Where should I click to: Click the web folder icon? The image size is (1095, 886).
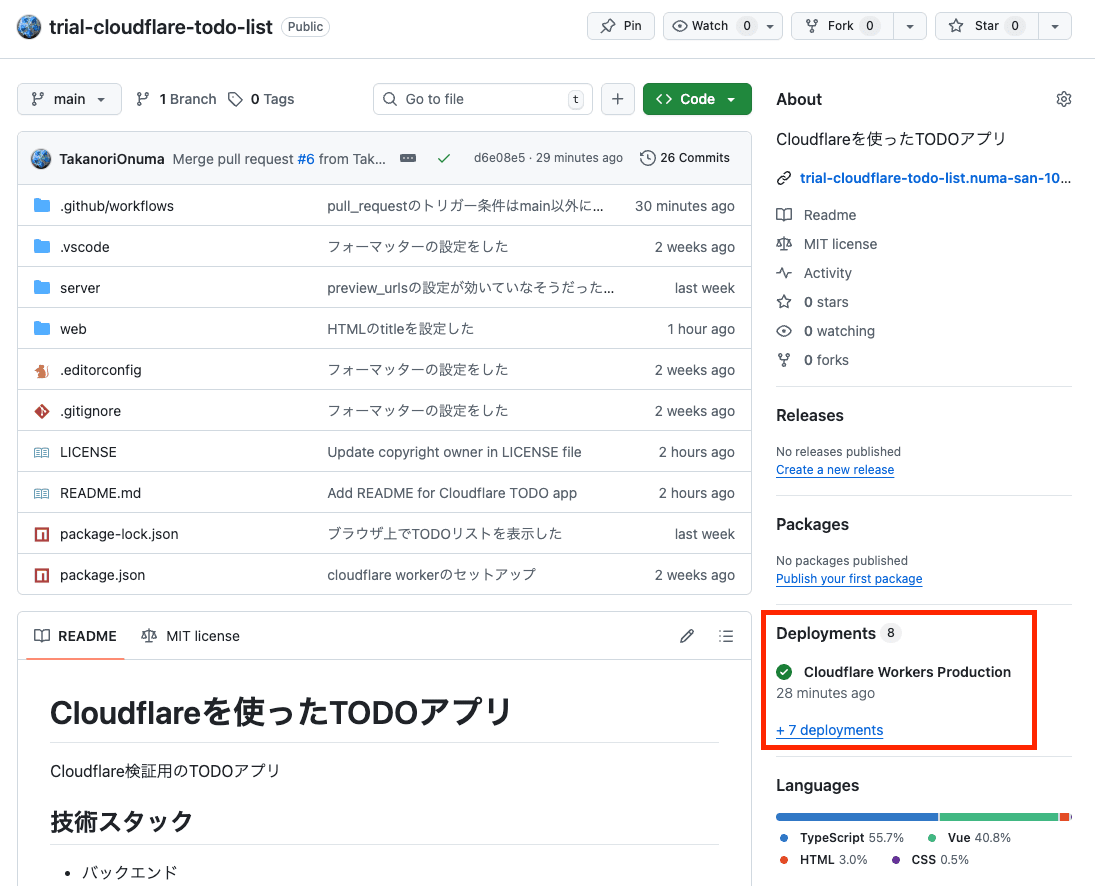42,329
